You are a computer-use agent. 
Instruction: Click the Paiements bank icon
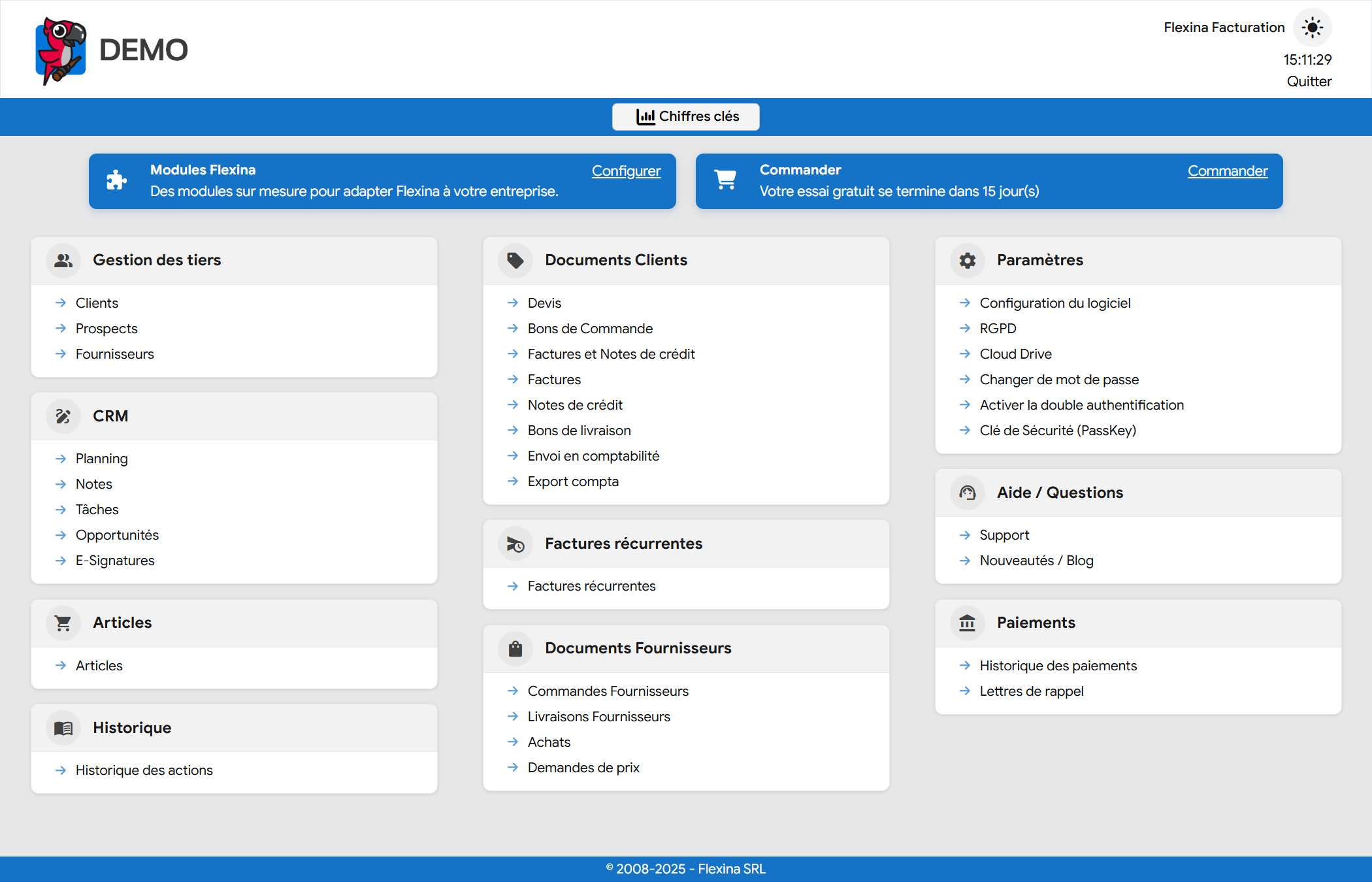click(968, 623)
